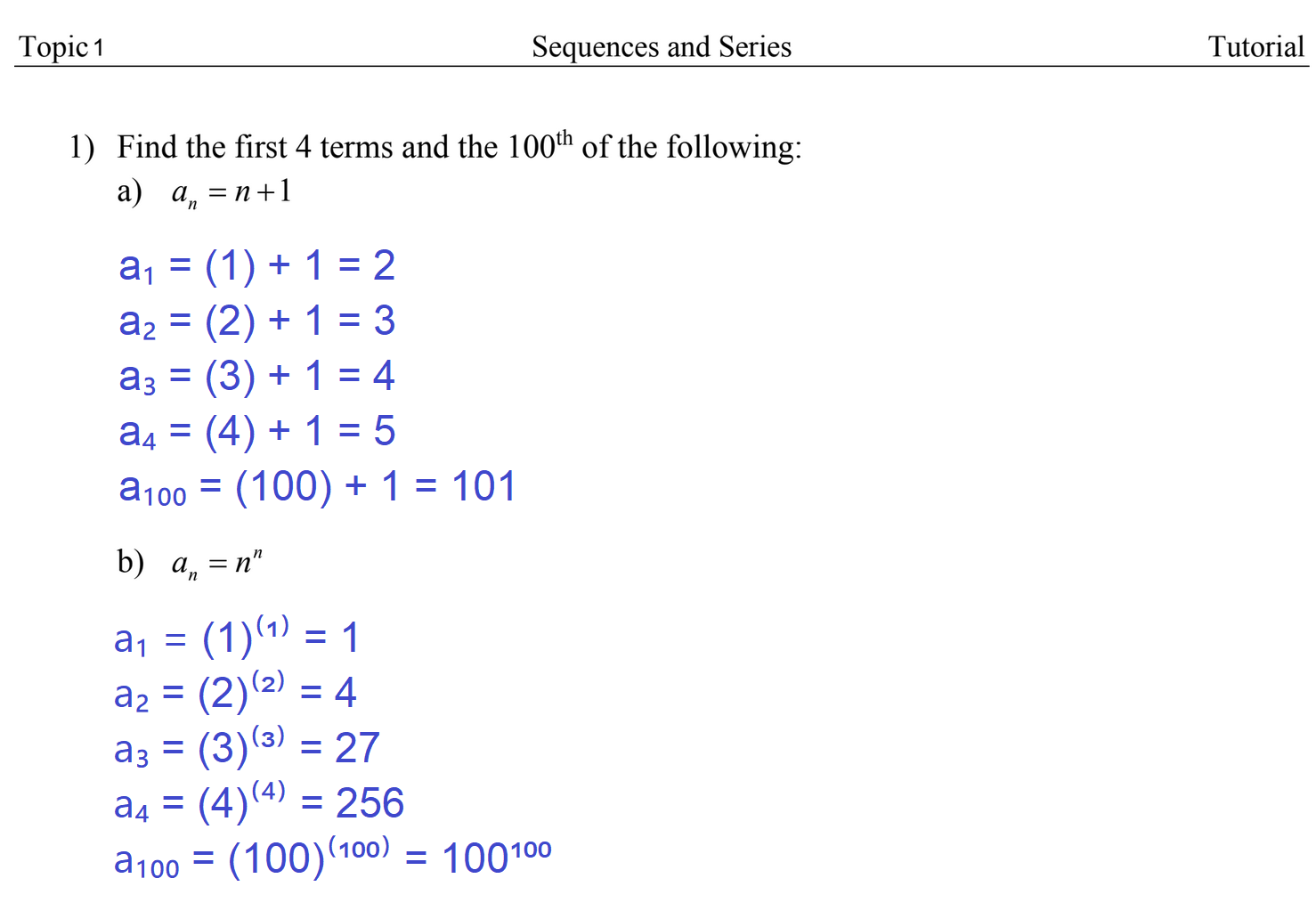Click the line a₃ = (3) + 1 = 4
Image resolution: width=1316 pixels, height=919 pixels.
pyautogui.click(x=256, y=377)
